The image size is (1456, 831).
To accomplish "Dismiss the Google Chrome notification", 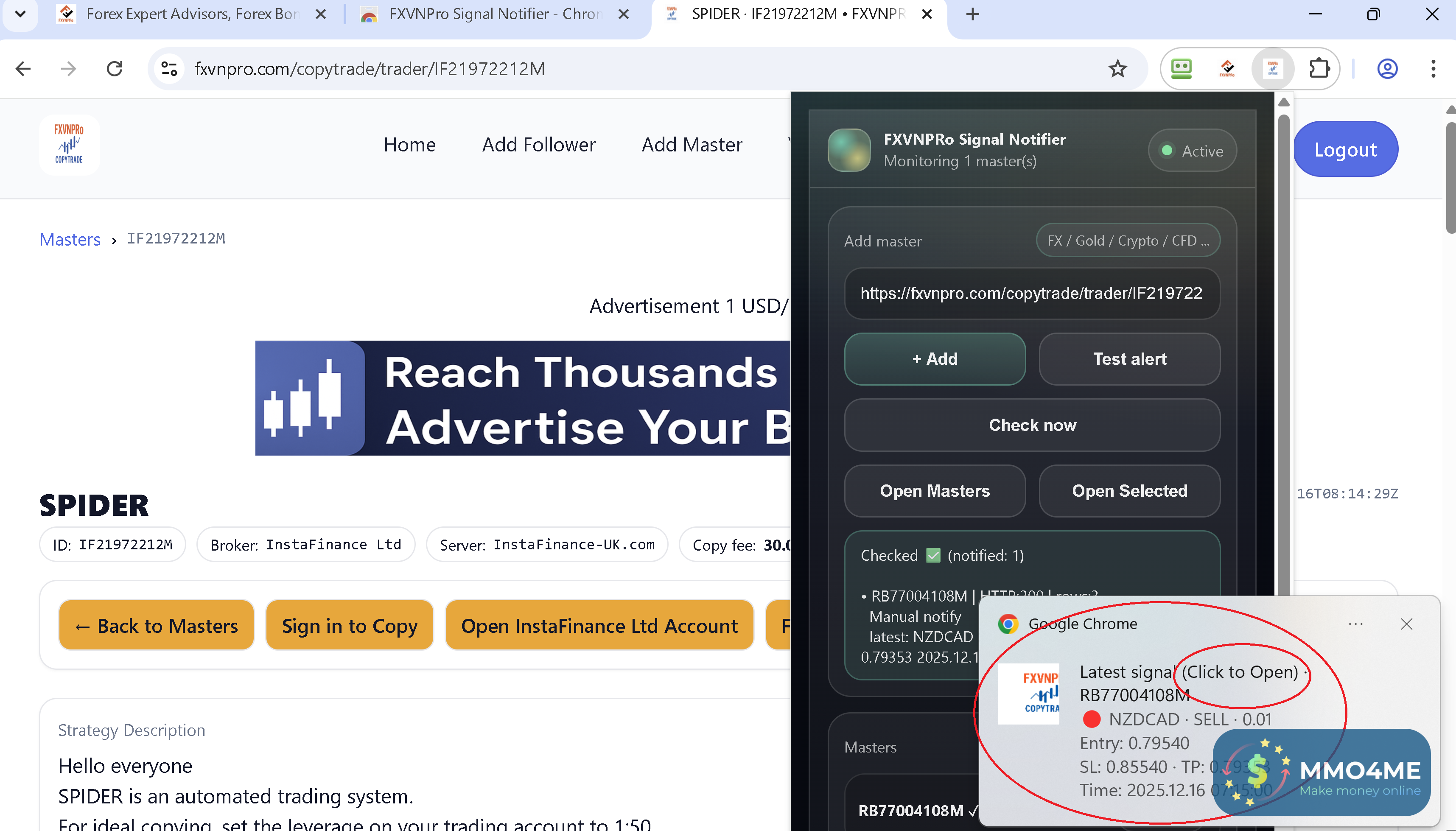I will point(1406,624).
